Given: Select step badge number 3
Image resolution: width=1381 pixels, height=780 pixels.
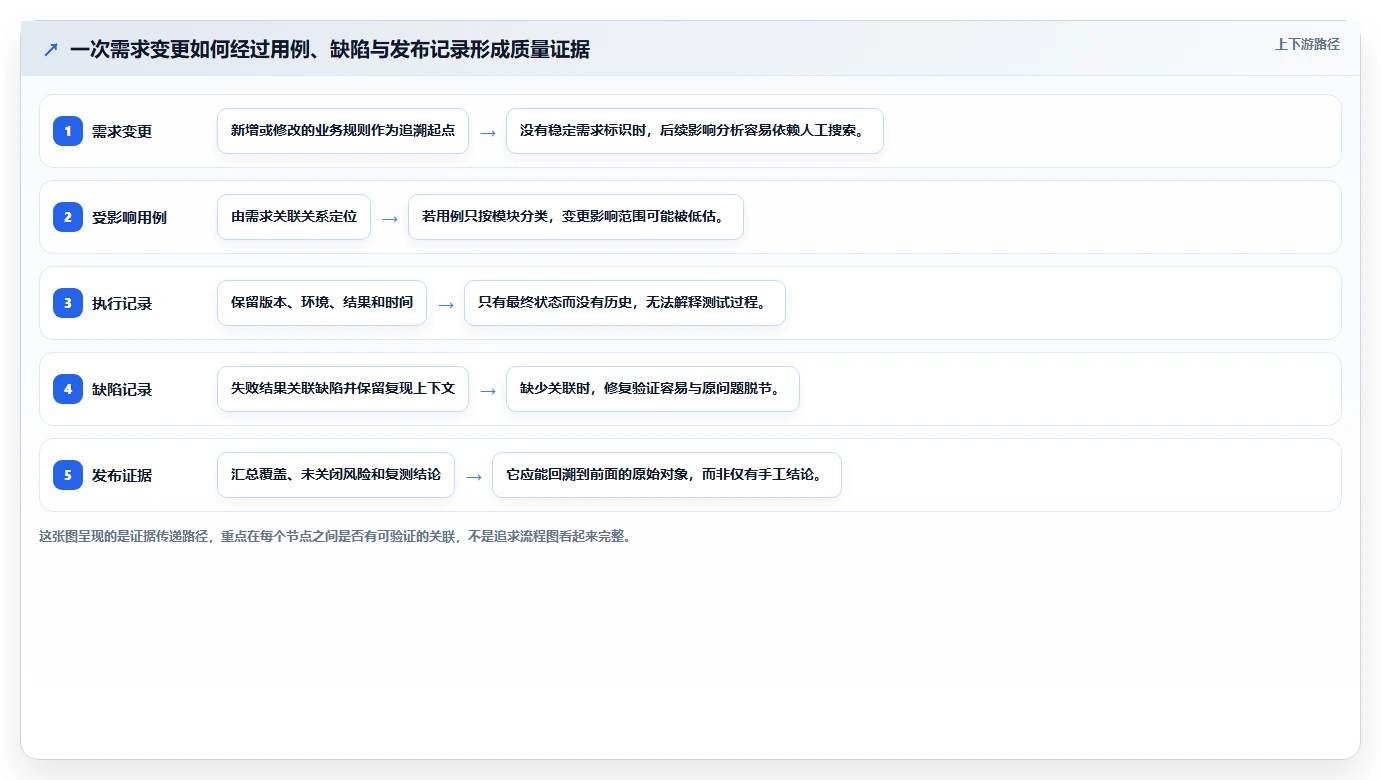Looking at the screenshot, I should click(x=68, y=303).
